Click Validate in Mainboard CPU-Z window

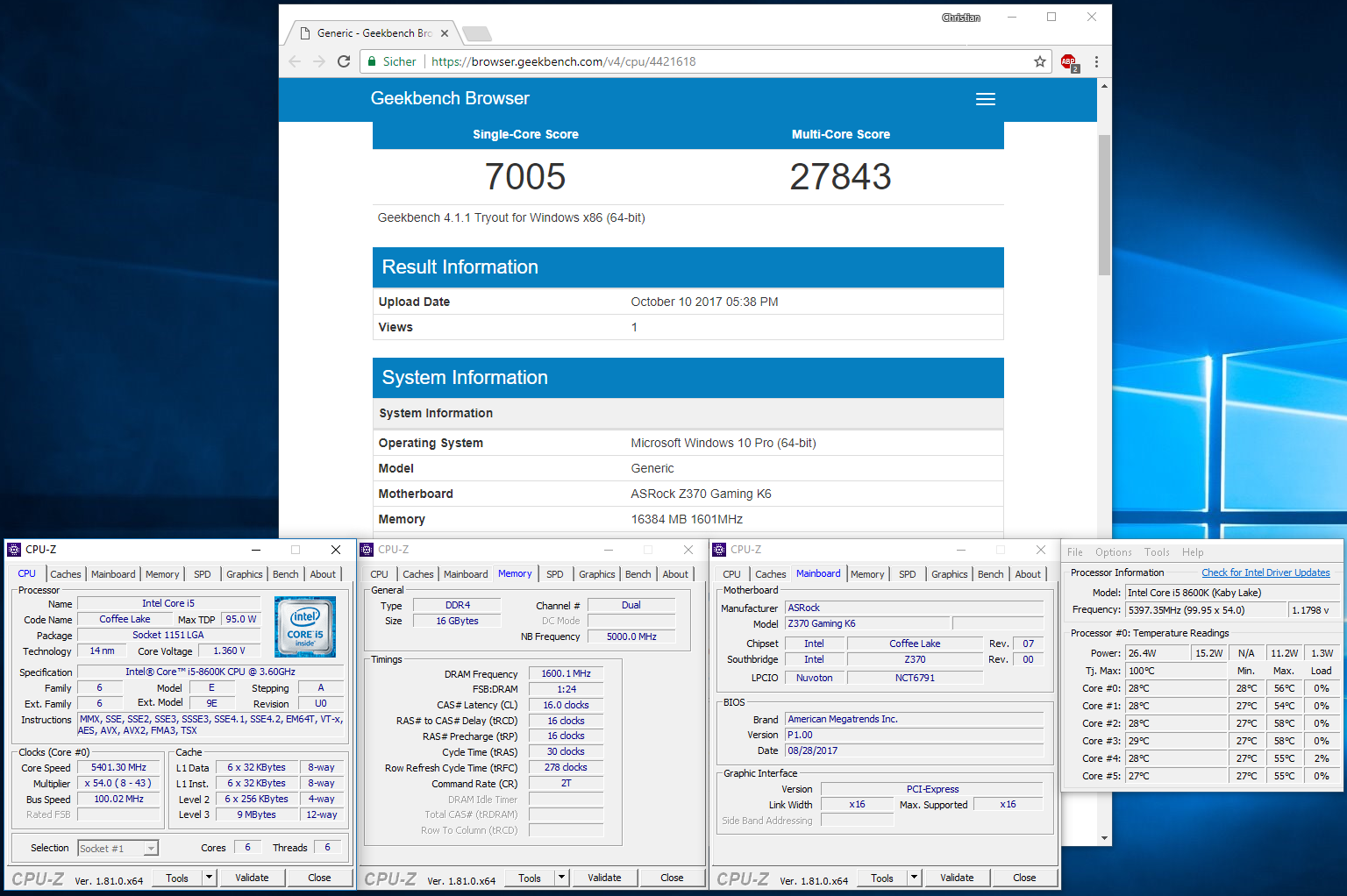tap(957, 878)
